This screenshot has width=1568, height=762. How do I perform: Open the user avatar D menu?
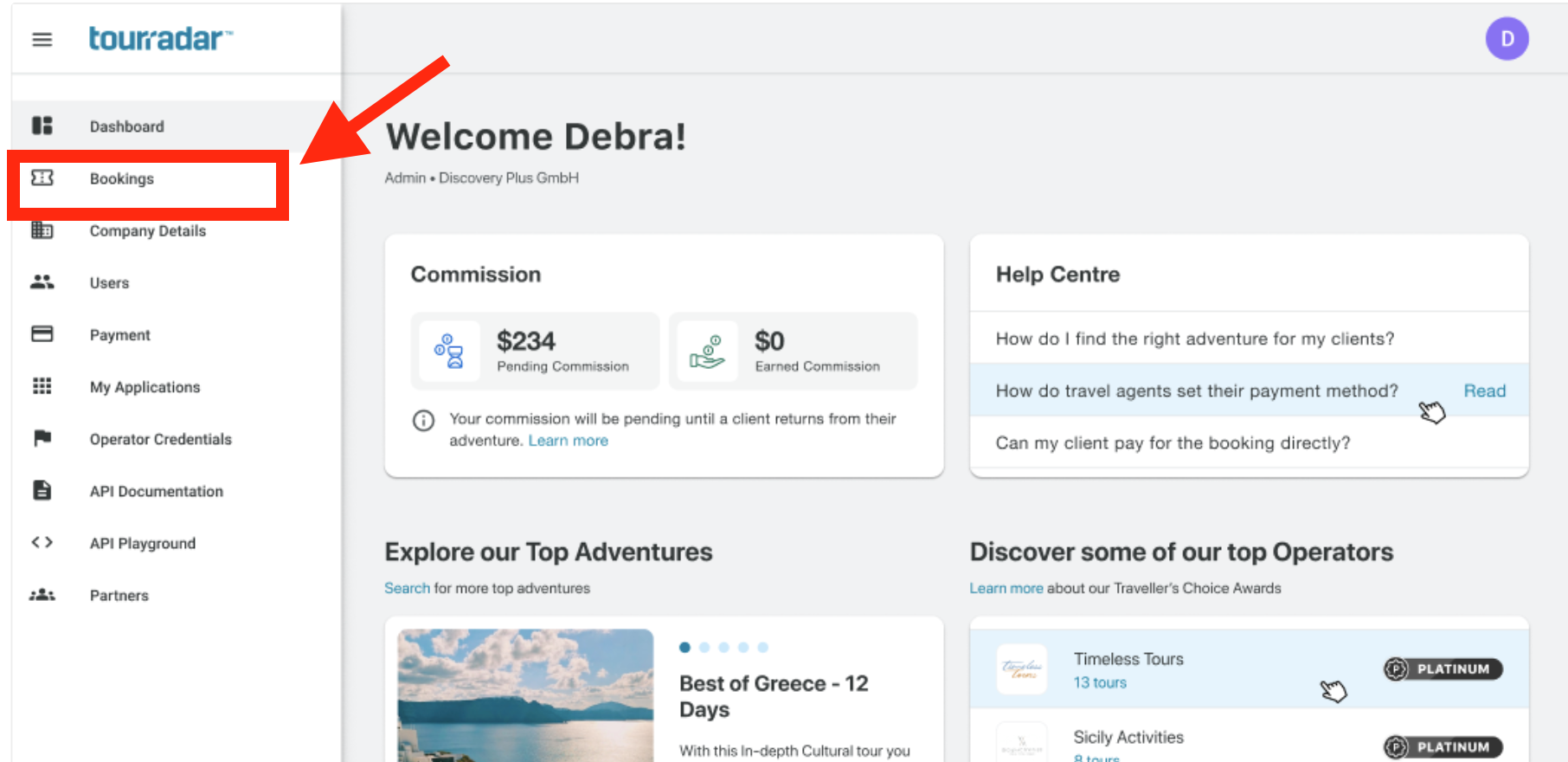tap(1507, 39)
